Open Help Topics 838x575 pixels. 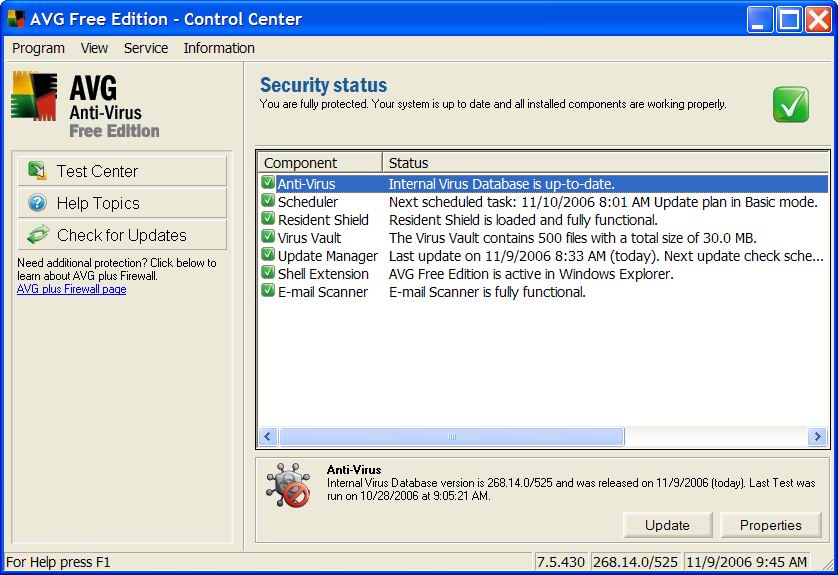tap(122, 203)
